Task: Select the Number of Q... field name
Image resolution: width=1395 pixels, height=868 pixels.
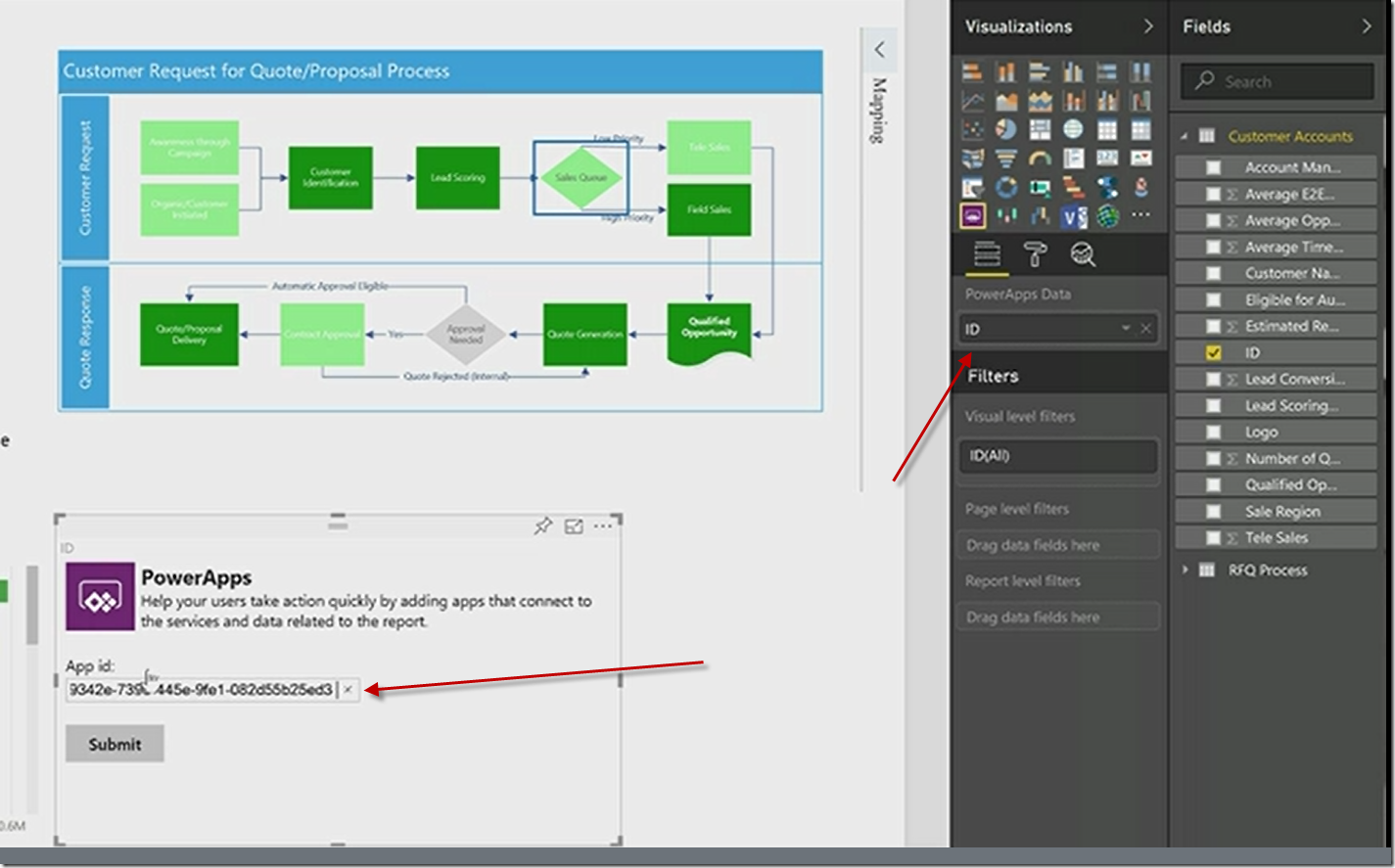Action: click(1293, 458)
